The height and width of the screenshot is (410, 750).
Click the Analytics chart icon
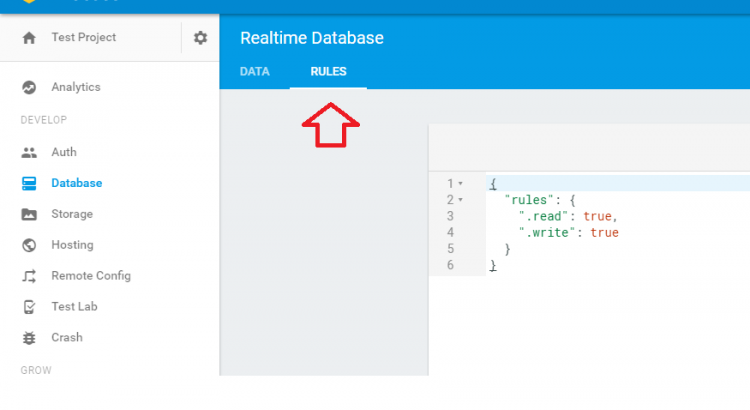click(x=29, y=87)
